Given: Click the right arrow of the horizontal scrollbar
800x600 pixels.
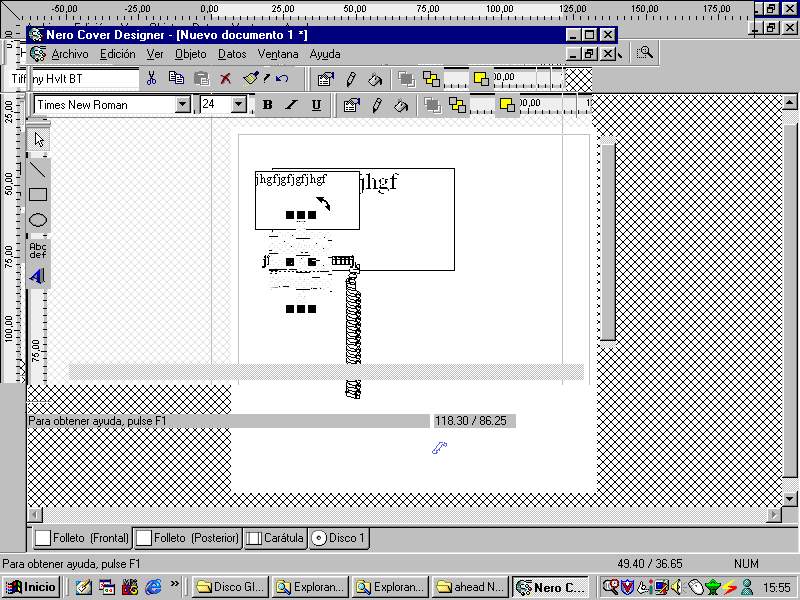Looking at the screenshot, I should [x=774, y=514].
